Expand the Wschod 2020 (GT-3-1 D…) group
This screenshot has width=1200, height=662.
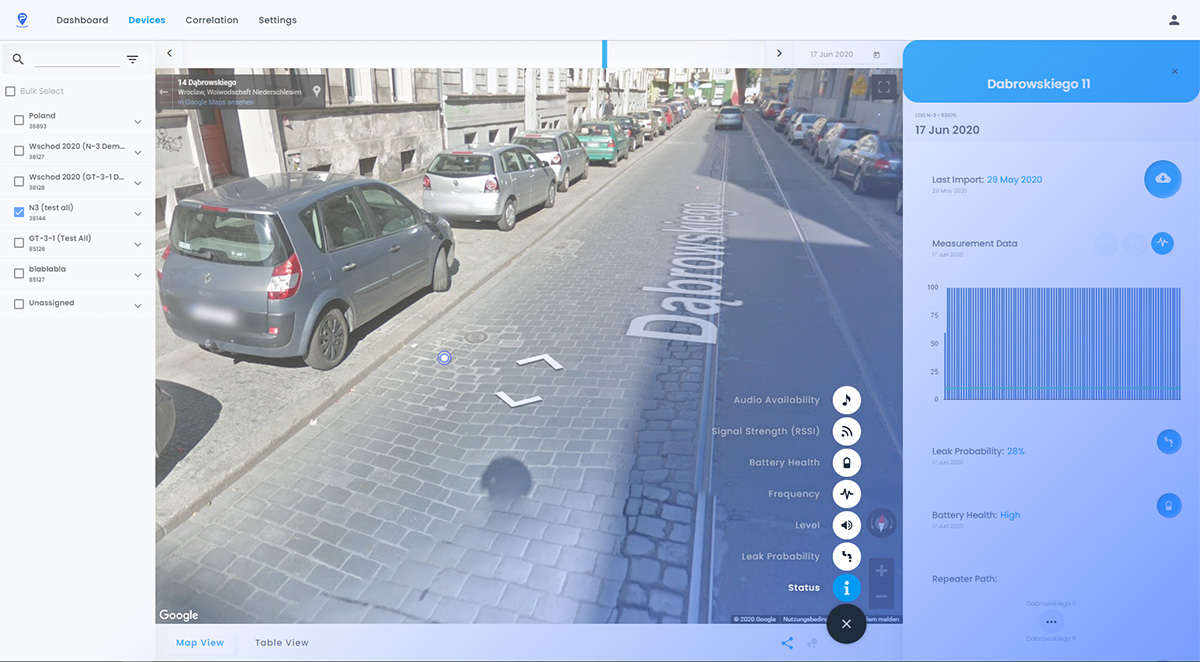(x=138, y=183)
